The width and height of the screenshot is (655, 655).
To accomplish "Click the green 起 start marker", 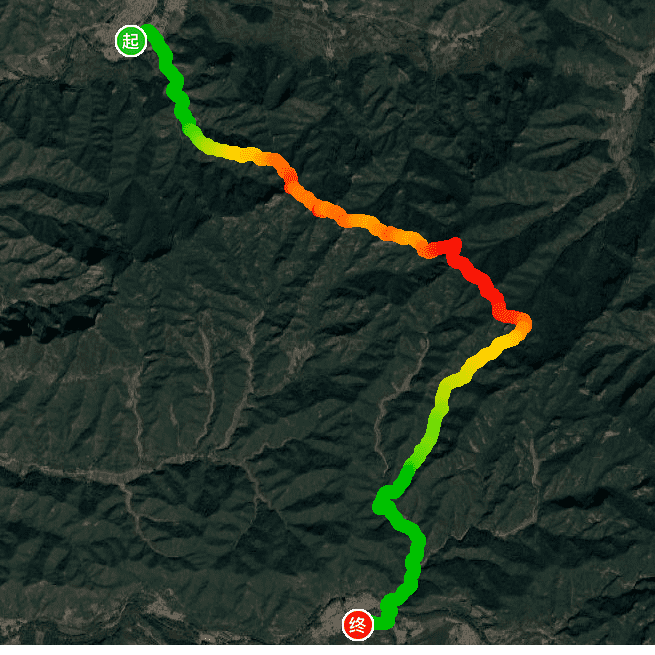I will point(131,41).
